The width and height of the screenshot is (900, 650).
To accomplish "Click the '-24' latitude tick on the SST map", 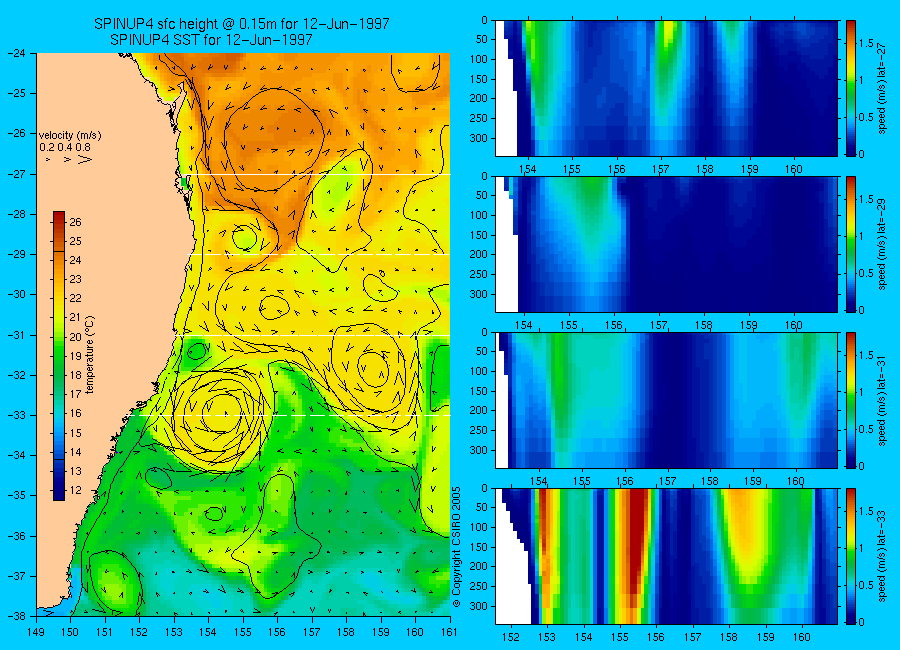I will coord(17,53).
